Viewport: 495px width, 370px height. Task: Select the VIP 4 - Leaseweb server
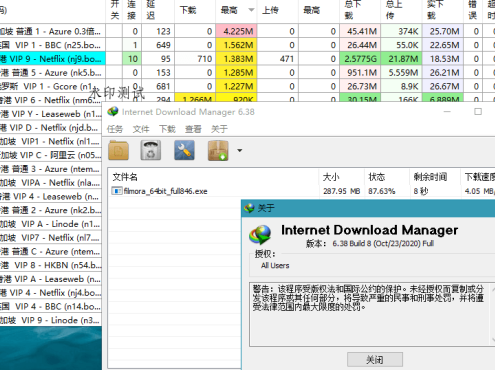coord(51,196)
